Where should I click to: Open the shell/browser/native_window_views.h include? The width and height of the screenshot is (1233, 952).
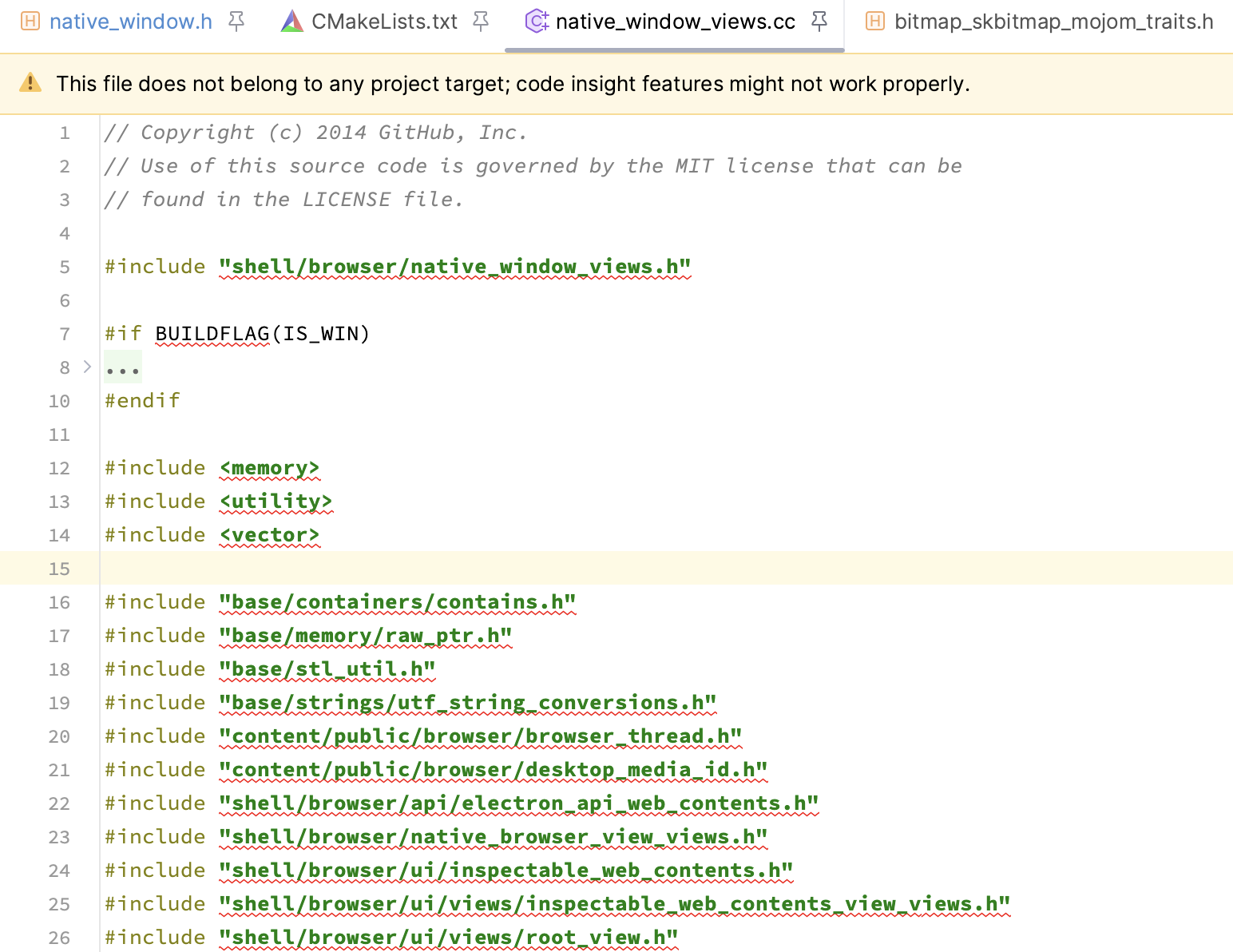click(x=454, y=266)
